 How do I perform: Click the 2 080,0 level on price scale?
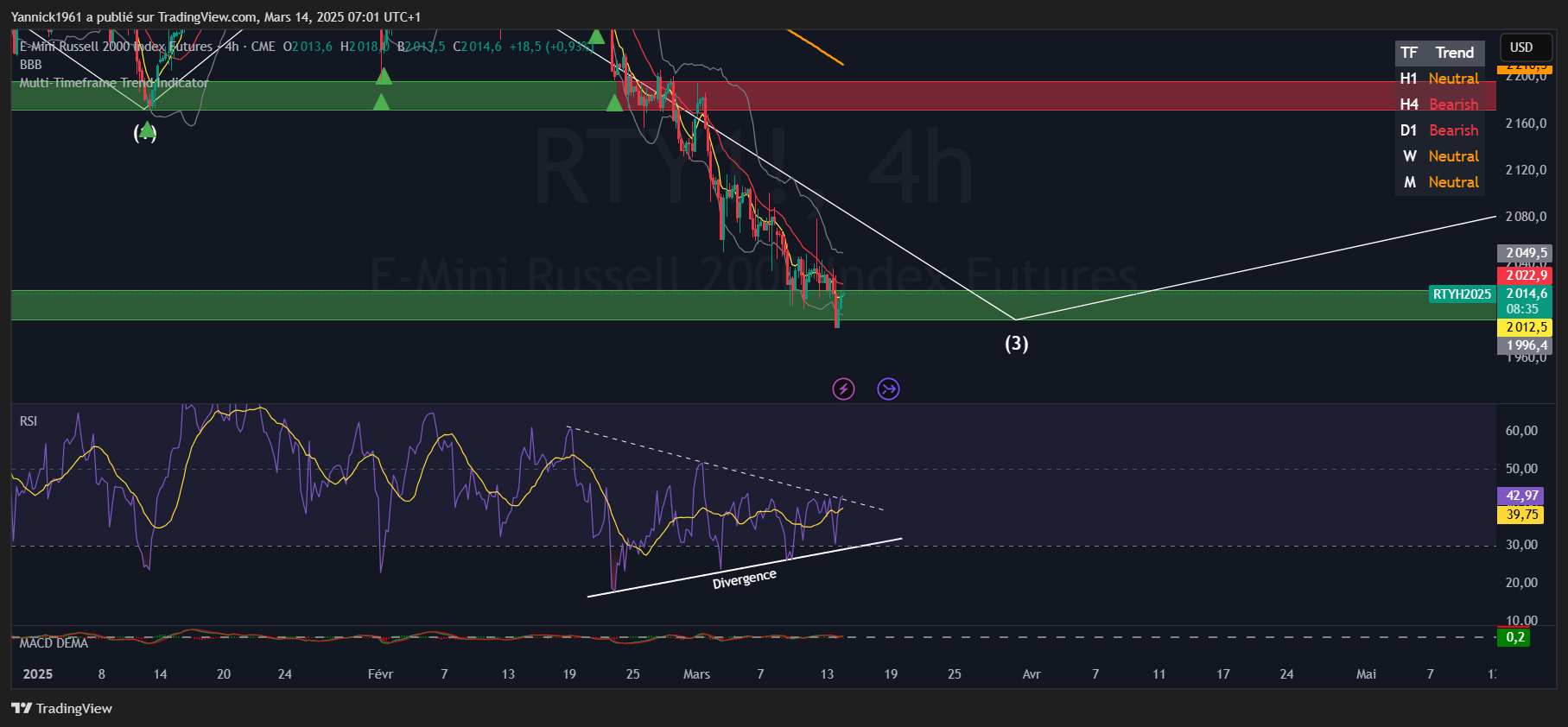1526,217
